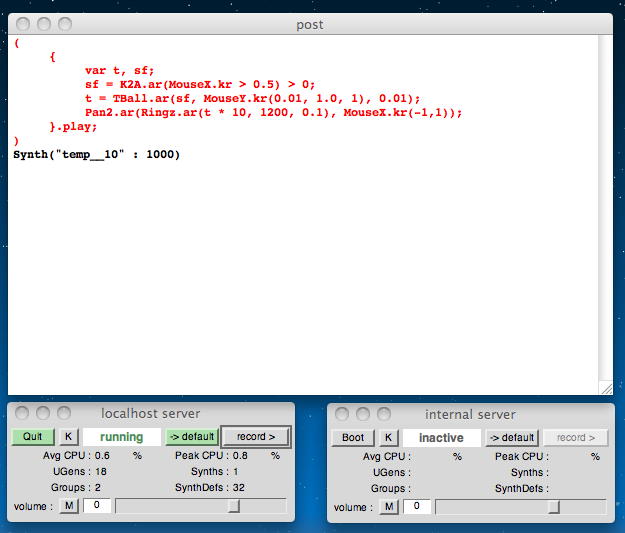Image resolution: width=625 pixels, height=533 pixels.
Task: Click the K button in localhost server
Action: click(69, 437)
